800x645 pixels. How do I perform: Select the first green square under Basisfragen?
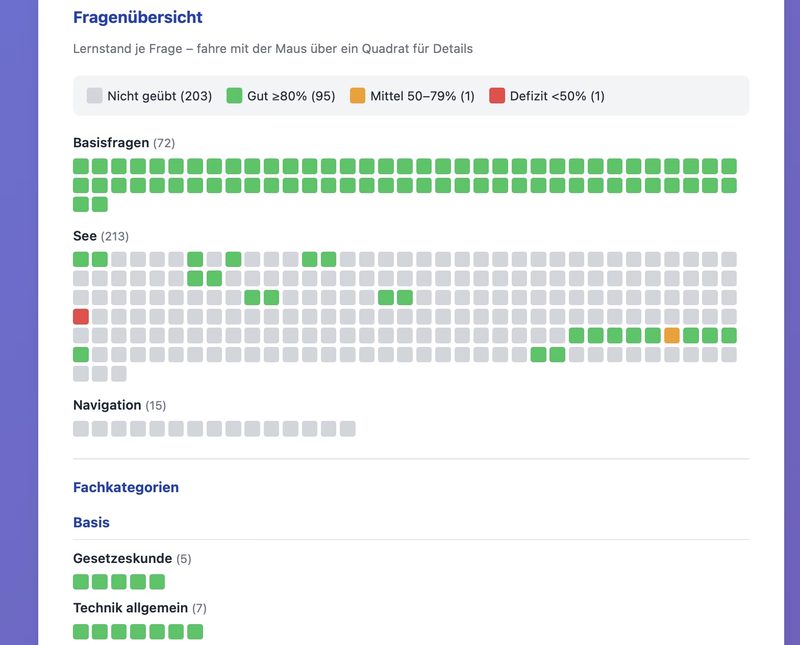click(81, 166)
